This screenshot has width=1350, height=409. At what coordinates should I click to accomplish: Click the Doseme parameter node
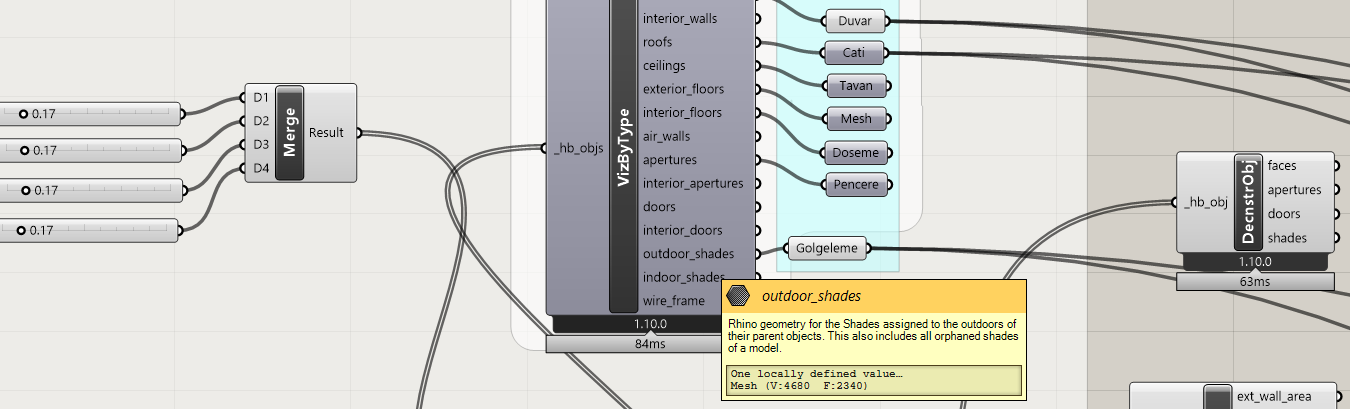click(x=855, y=152)
